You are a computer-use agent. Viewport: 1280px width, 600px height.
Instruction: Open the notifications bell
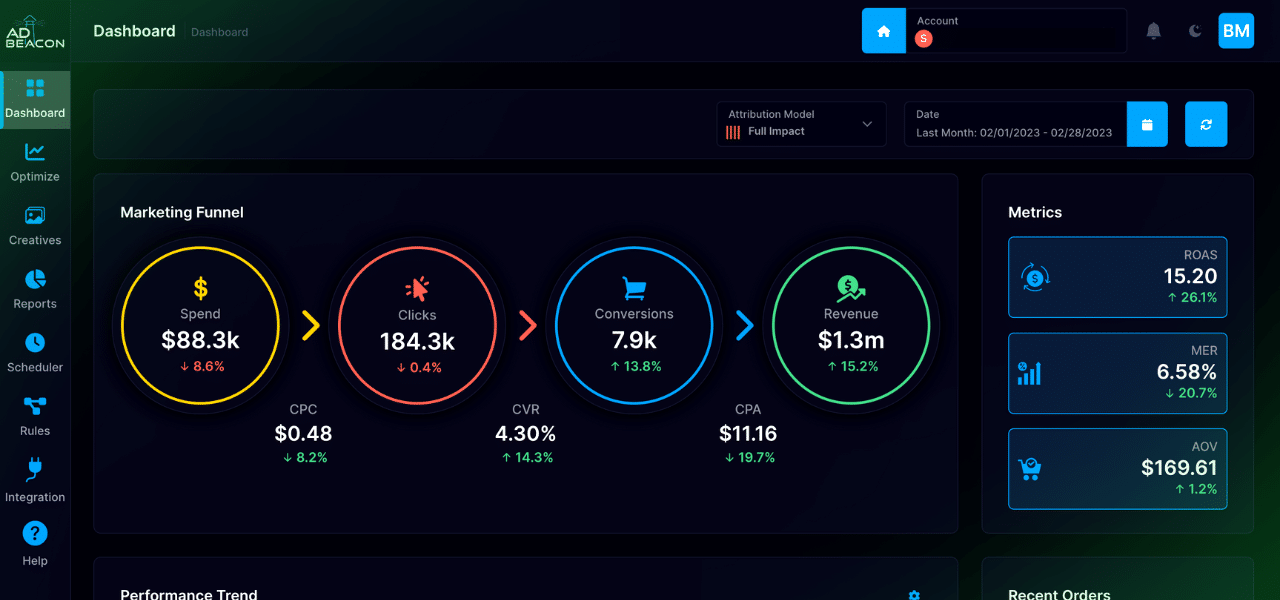(1153, 31)
